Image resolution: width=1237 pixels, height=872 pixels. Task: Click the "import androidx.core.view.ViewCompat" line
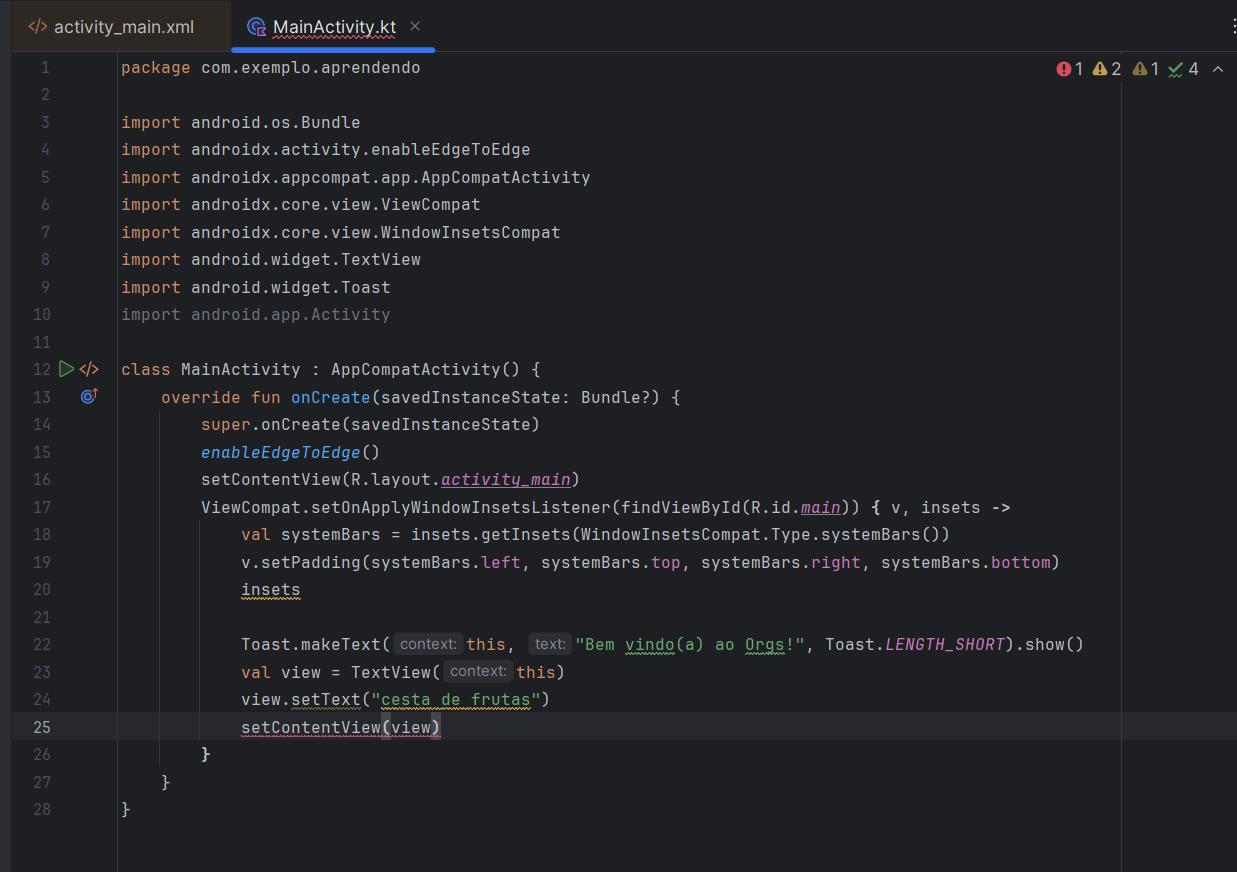tap(301, 204)
